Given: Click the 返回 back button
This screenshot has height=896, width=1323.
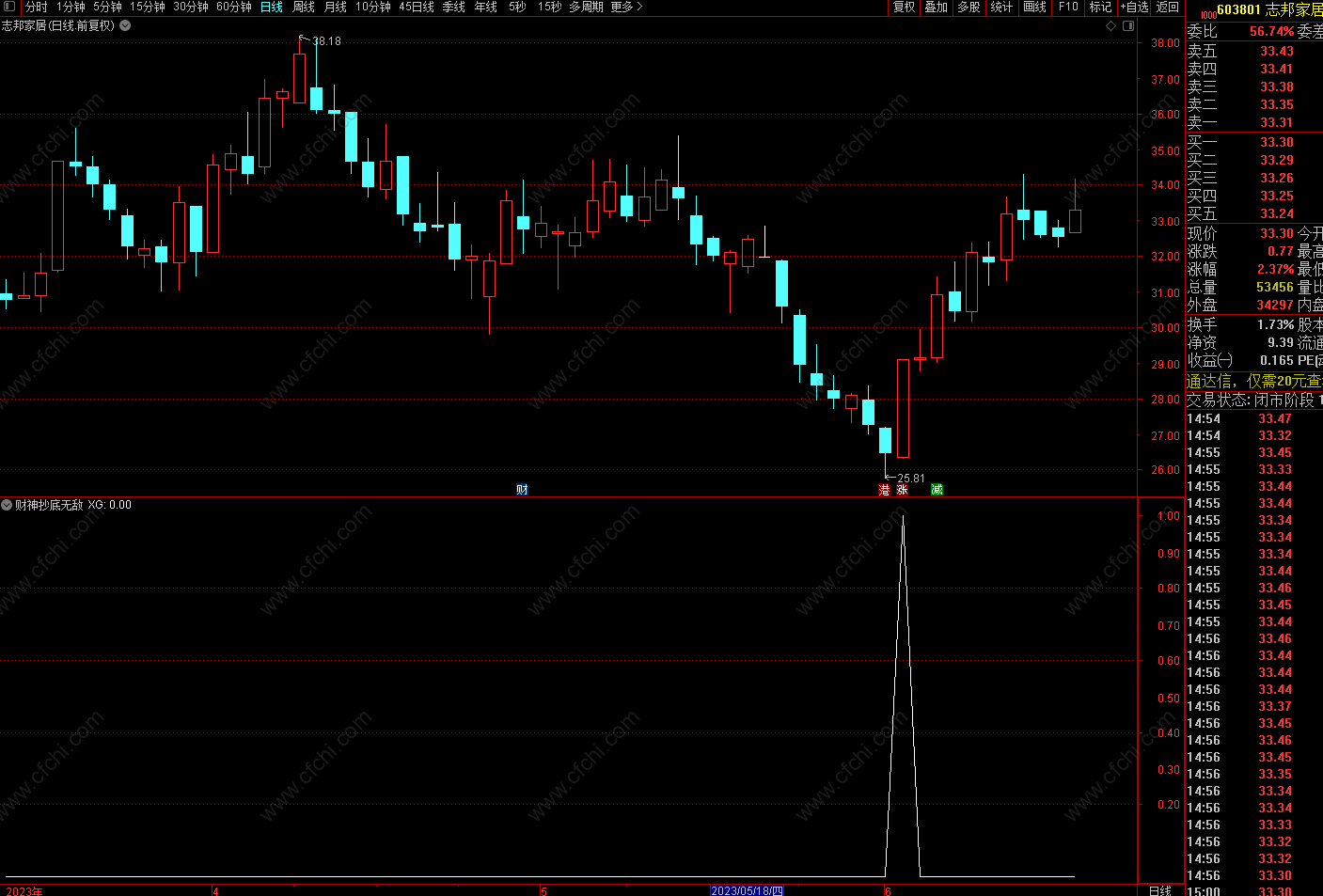Looking at the screenshot, I should click(1168, 7).
